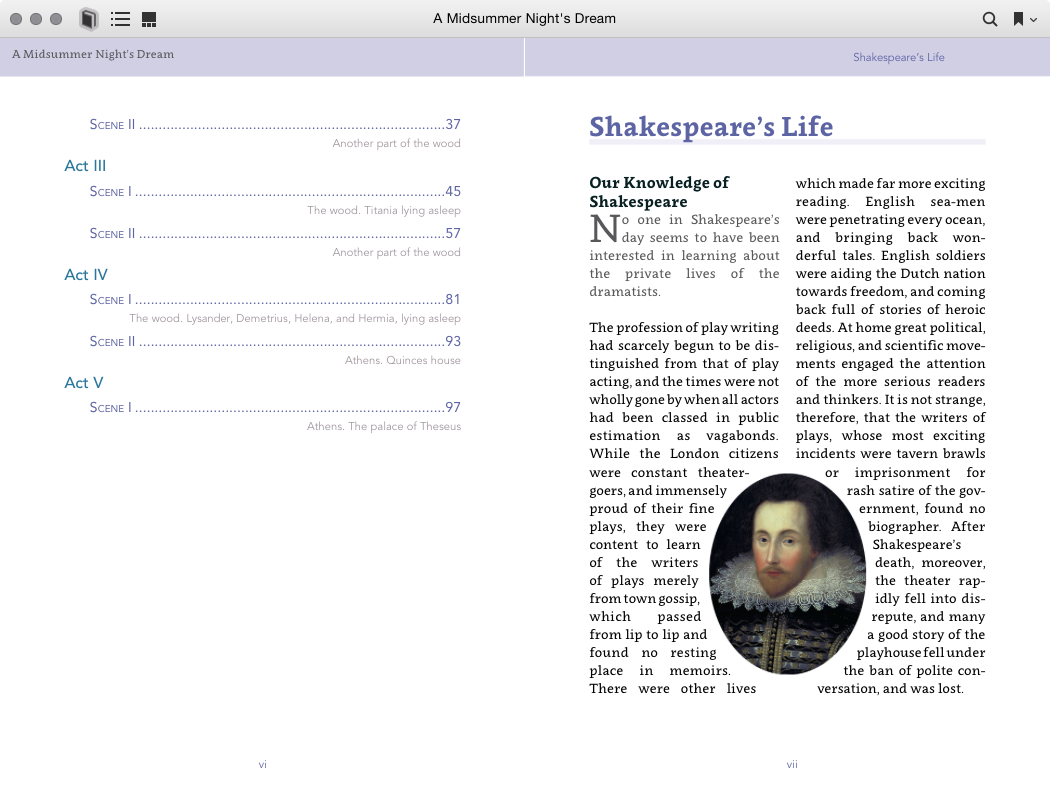The image size is (1050, 786).
Task: Click 'A Midsummer Night's Dream' left page header
Action: 93,54
